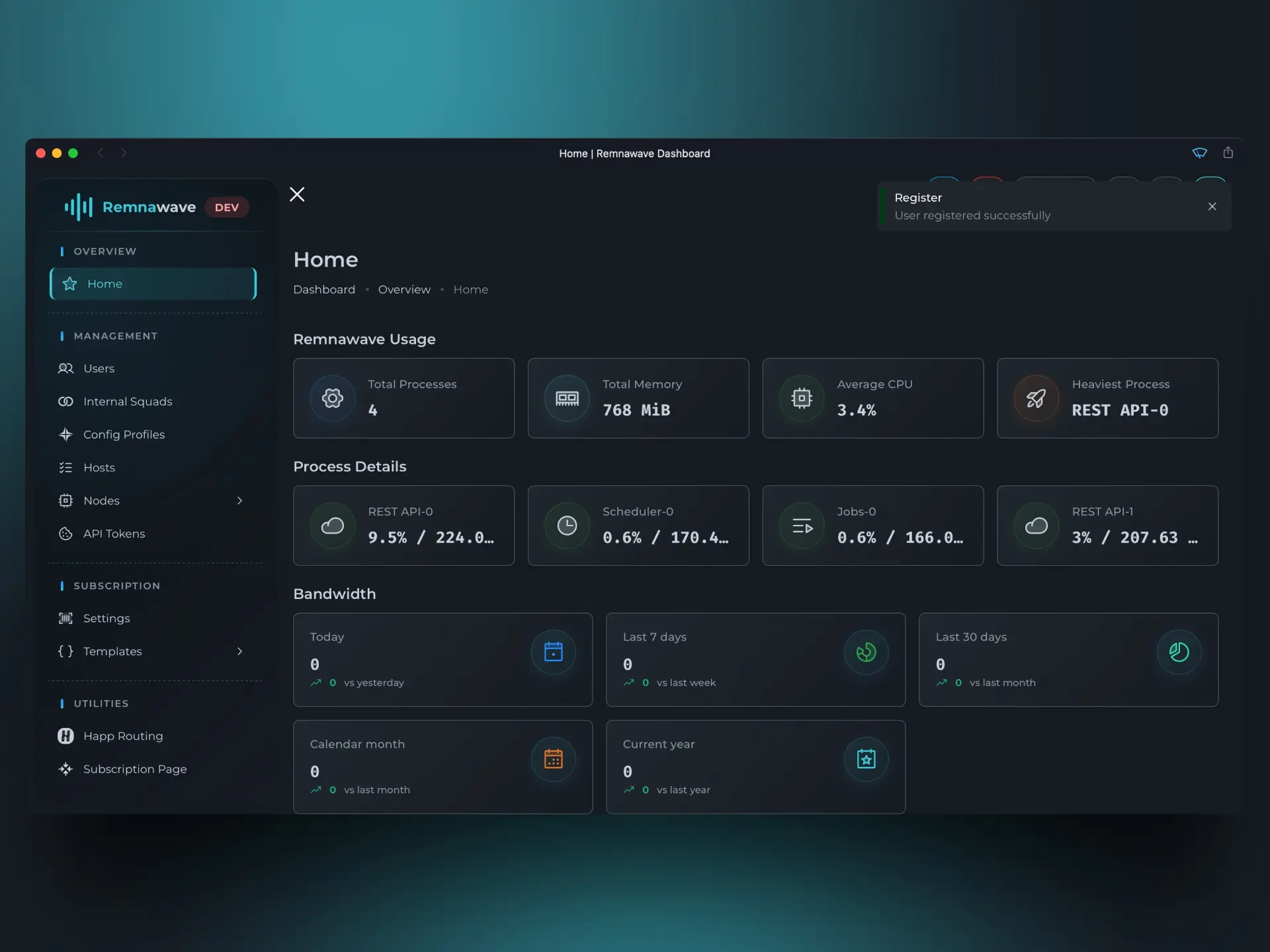Screen dimensions: 1270x952
Task: Click the Dashboard breadcrumb link
Action: [323, 289]
